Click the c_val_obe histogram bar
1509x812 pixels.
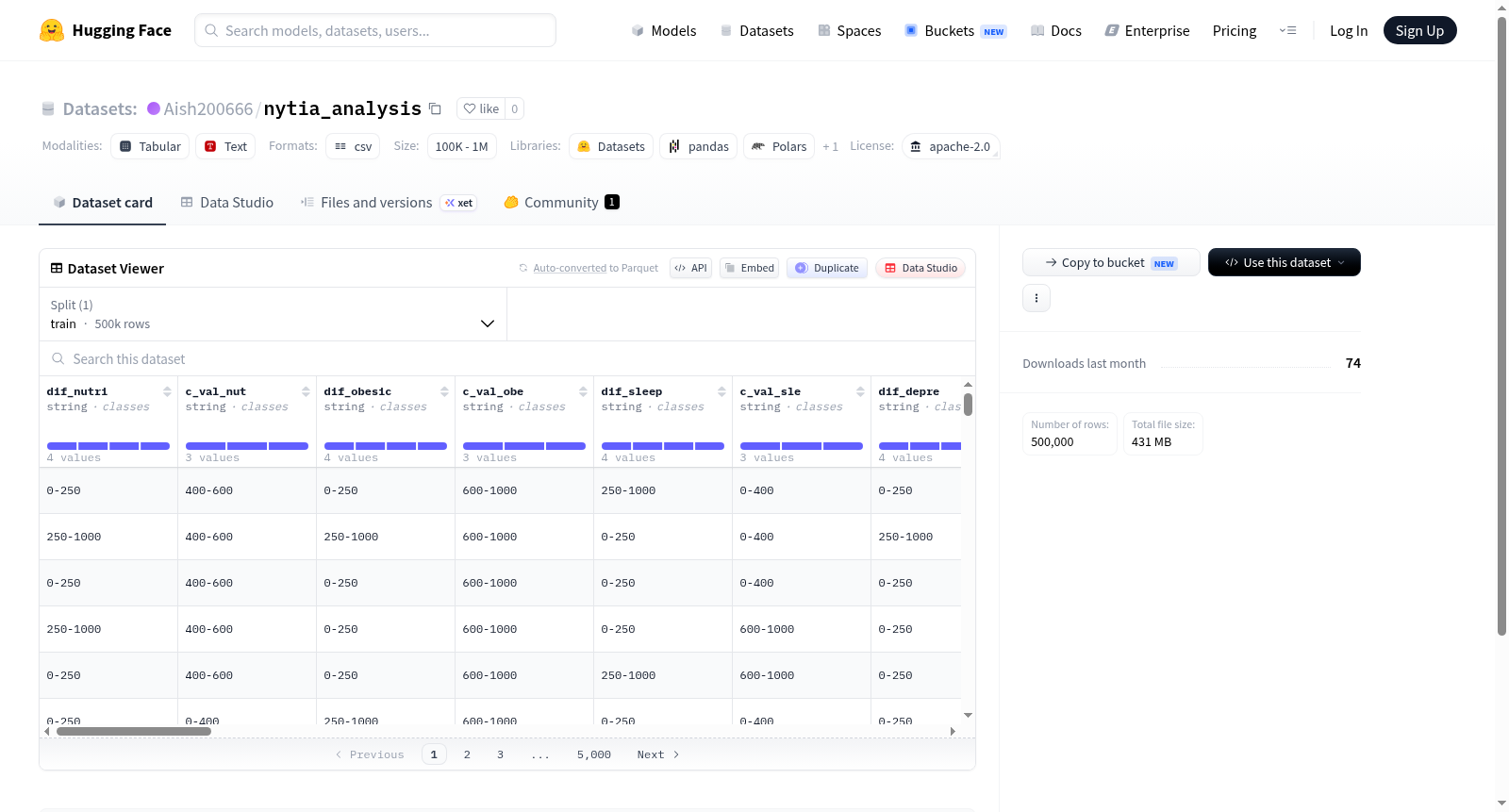point(524,446)
